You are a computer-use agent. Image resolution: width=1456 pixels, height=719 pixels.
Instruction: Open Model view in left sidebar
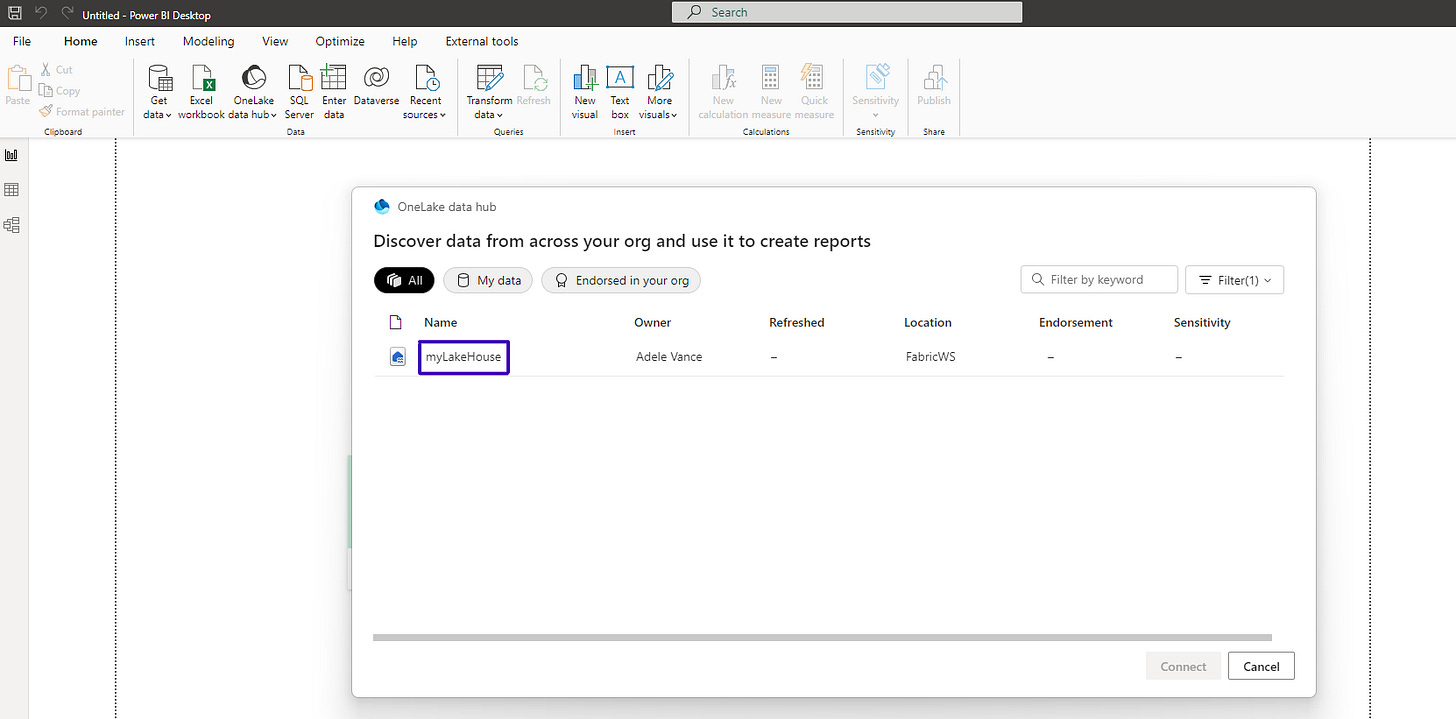[x=12, y=225]
